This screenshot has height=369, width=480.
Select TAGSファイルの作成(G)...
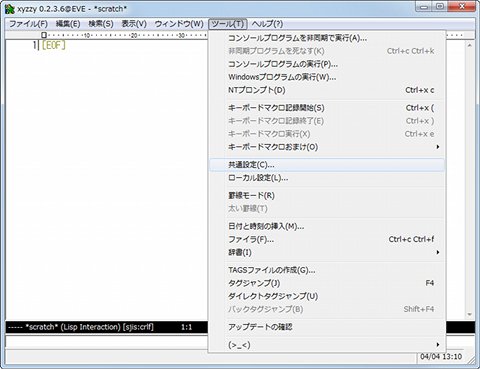(327, 270)
